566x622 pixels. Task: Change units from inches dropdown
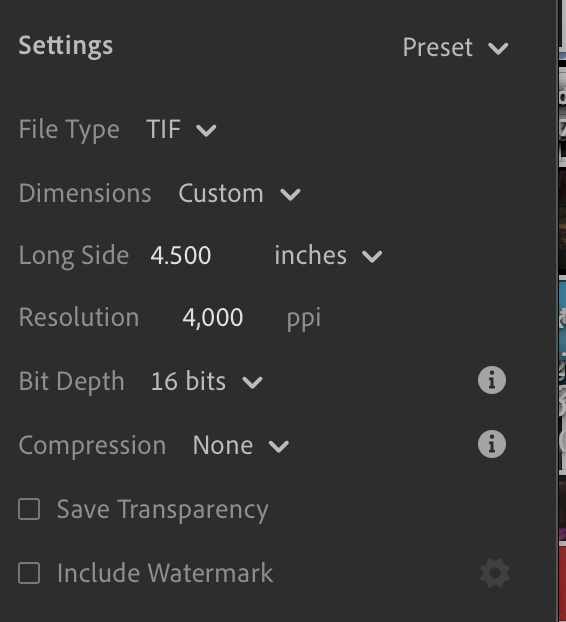click(x=328, y=255)
